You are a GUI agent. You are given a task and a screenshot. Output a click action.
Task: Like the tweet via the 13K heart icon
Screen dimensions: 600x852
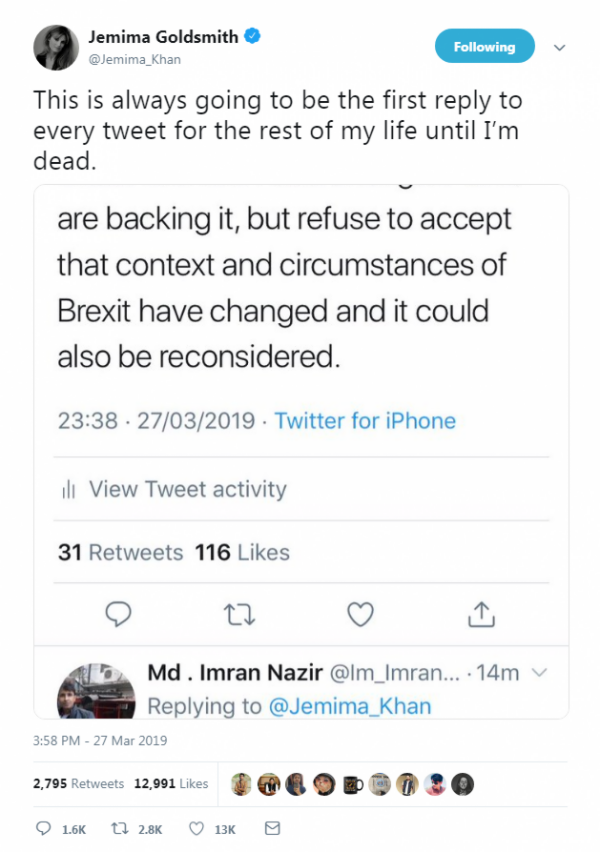tap(196, 829)
